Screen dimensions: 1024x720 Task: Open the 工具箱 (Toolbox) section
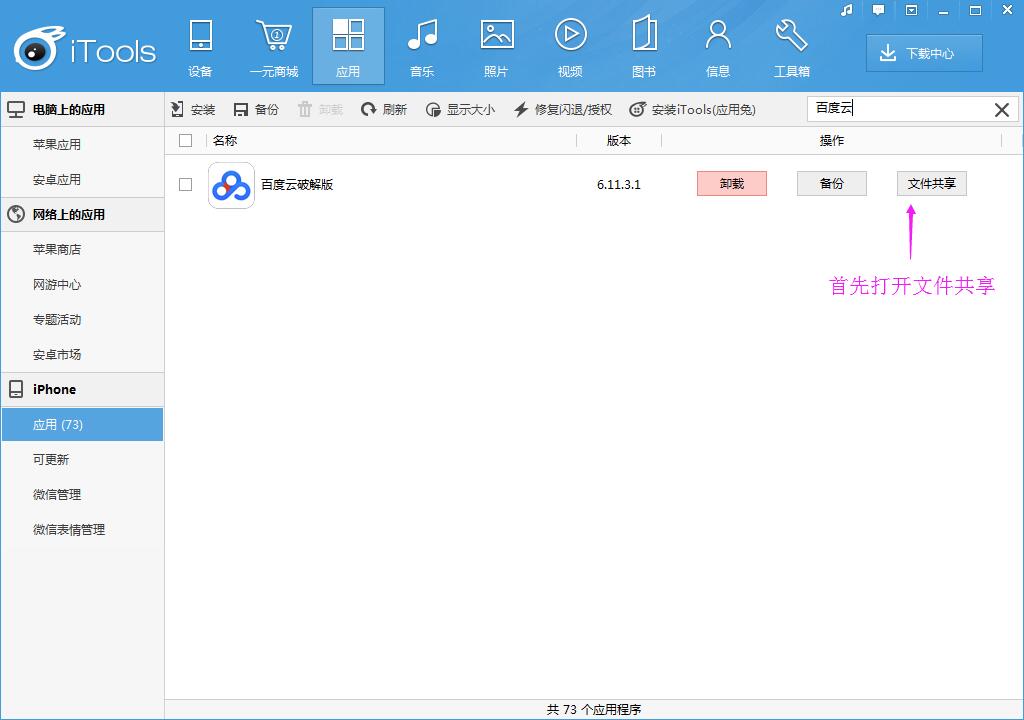click(792, 46)
